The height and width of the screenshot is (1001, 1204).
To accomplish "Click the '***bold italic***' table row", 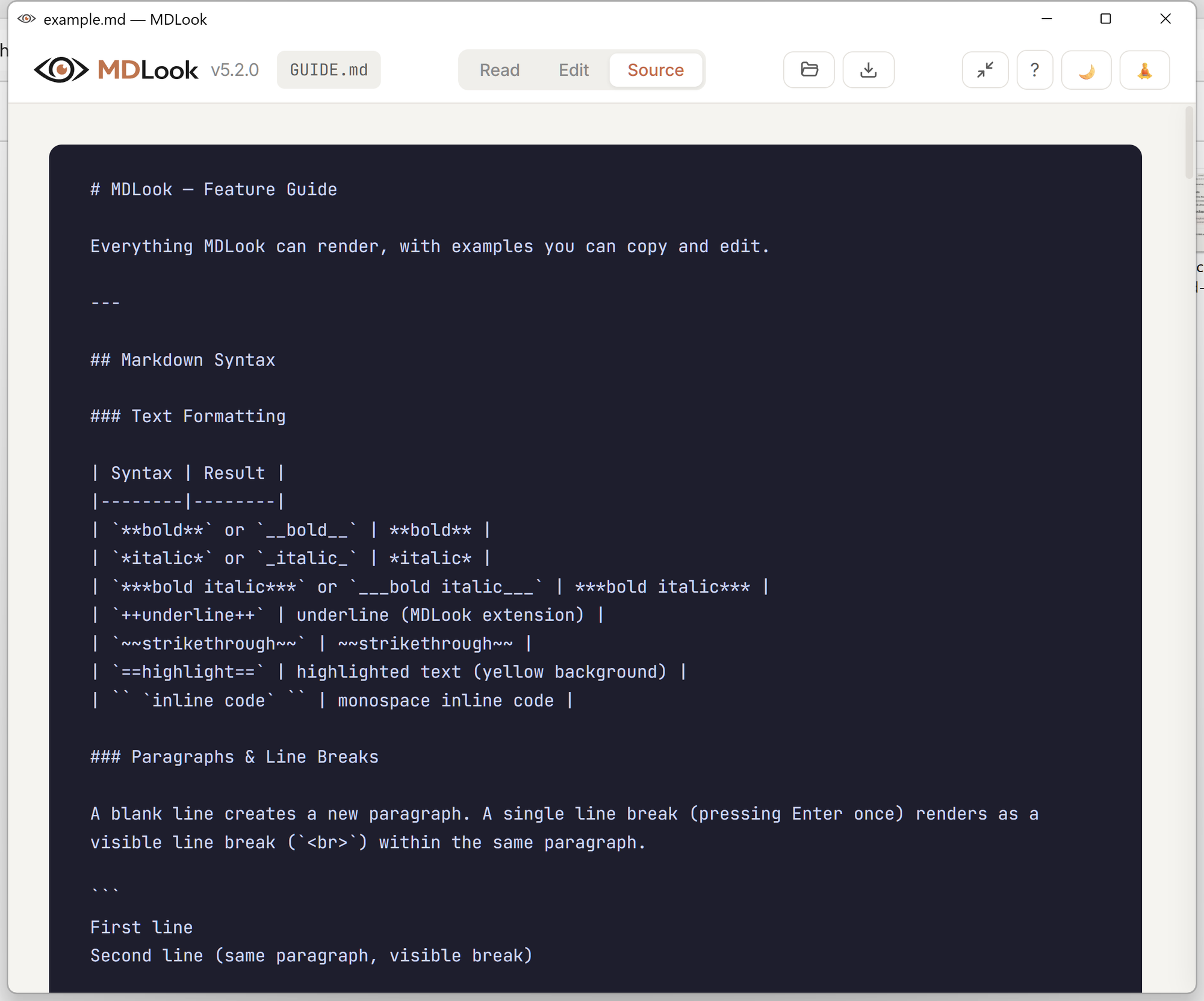I will pos(430,587).
